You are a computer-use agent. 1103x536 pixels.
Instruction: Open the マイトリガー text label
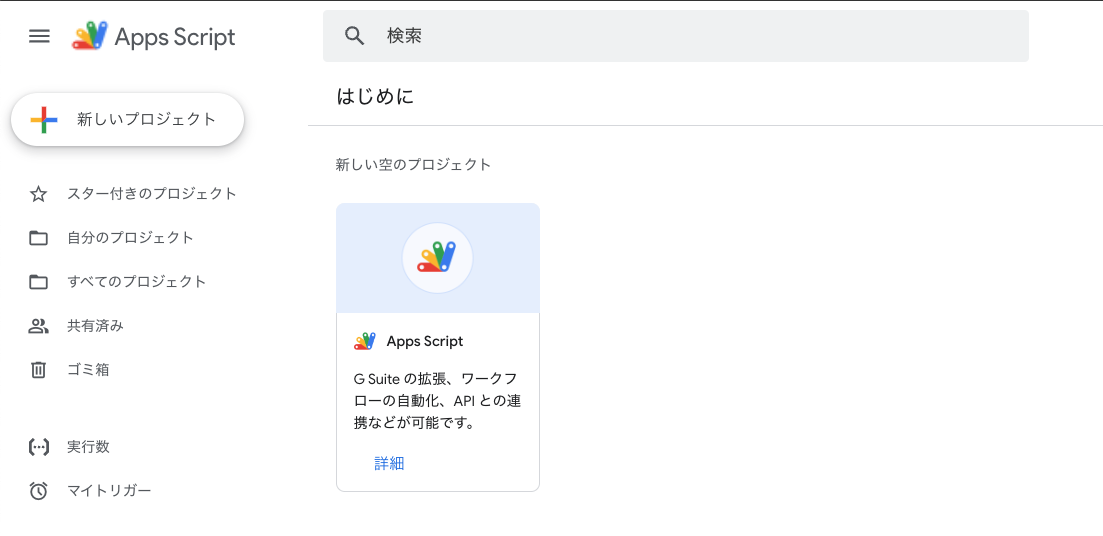point(109,491)
